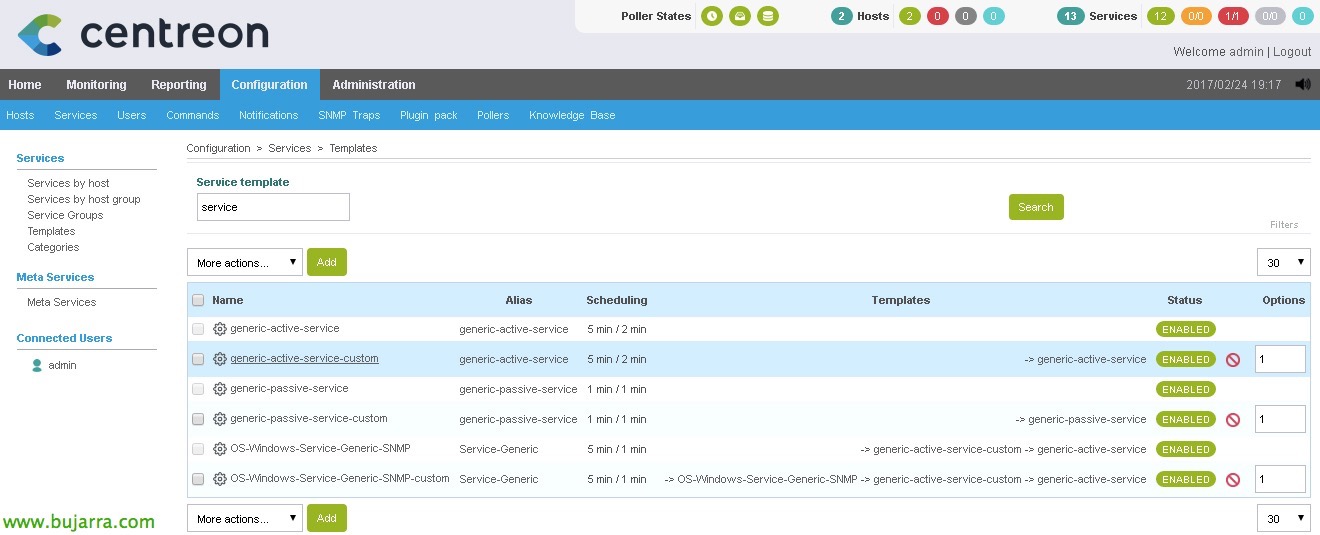Open the Monitoring menu
This screenshot has width=1320, height=535.
click(96, 85)
